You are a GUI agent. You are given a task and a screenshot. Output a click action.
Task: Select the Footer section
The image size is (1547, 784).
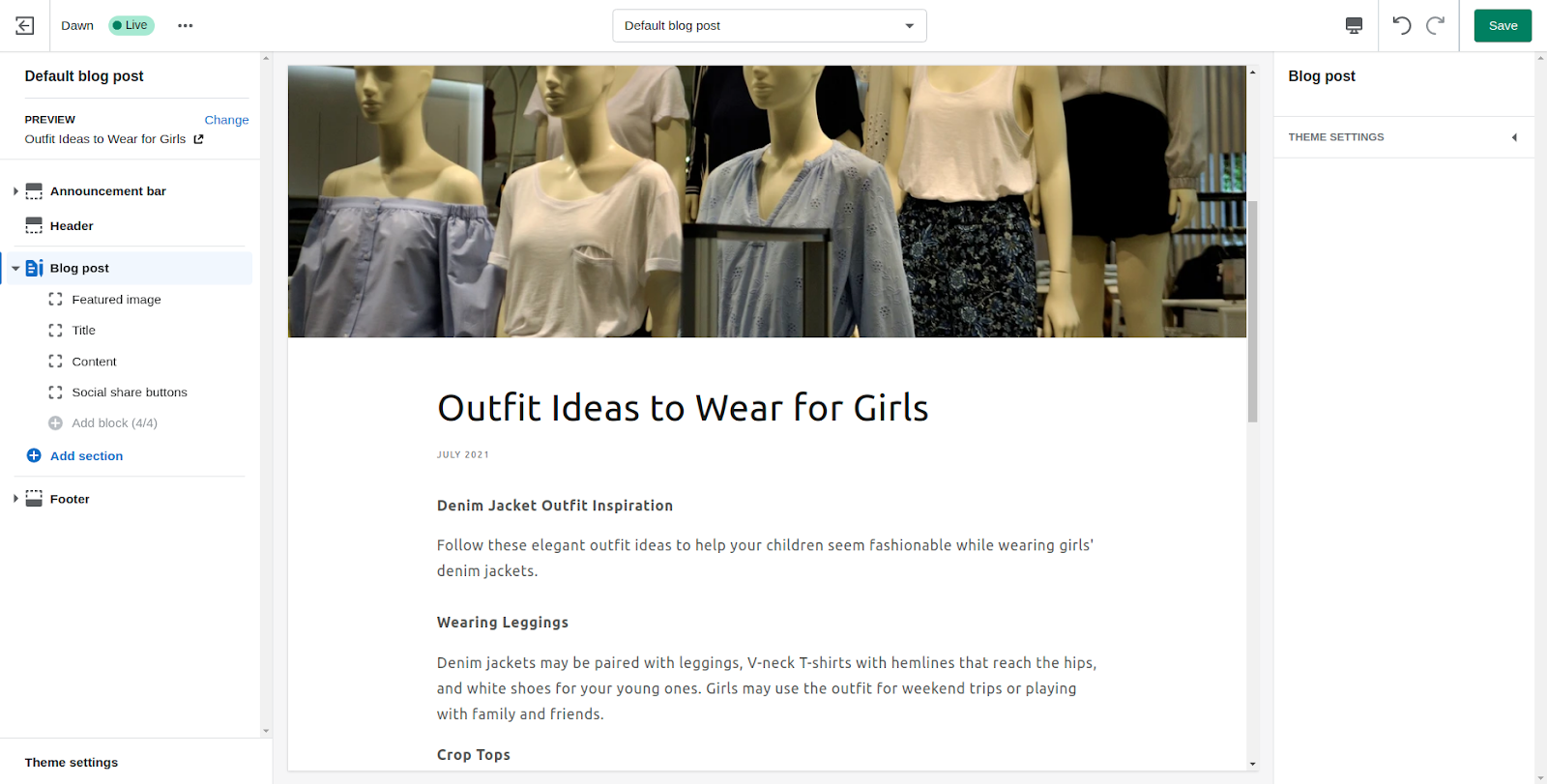point(70,499)
